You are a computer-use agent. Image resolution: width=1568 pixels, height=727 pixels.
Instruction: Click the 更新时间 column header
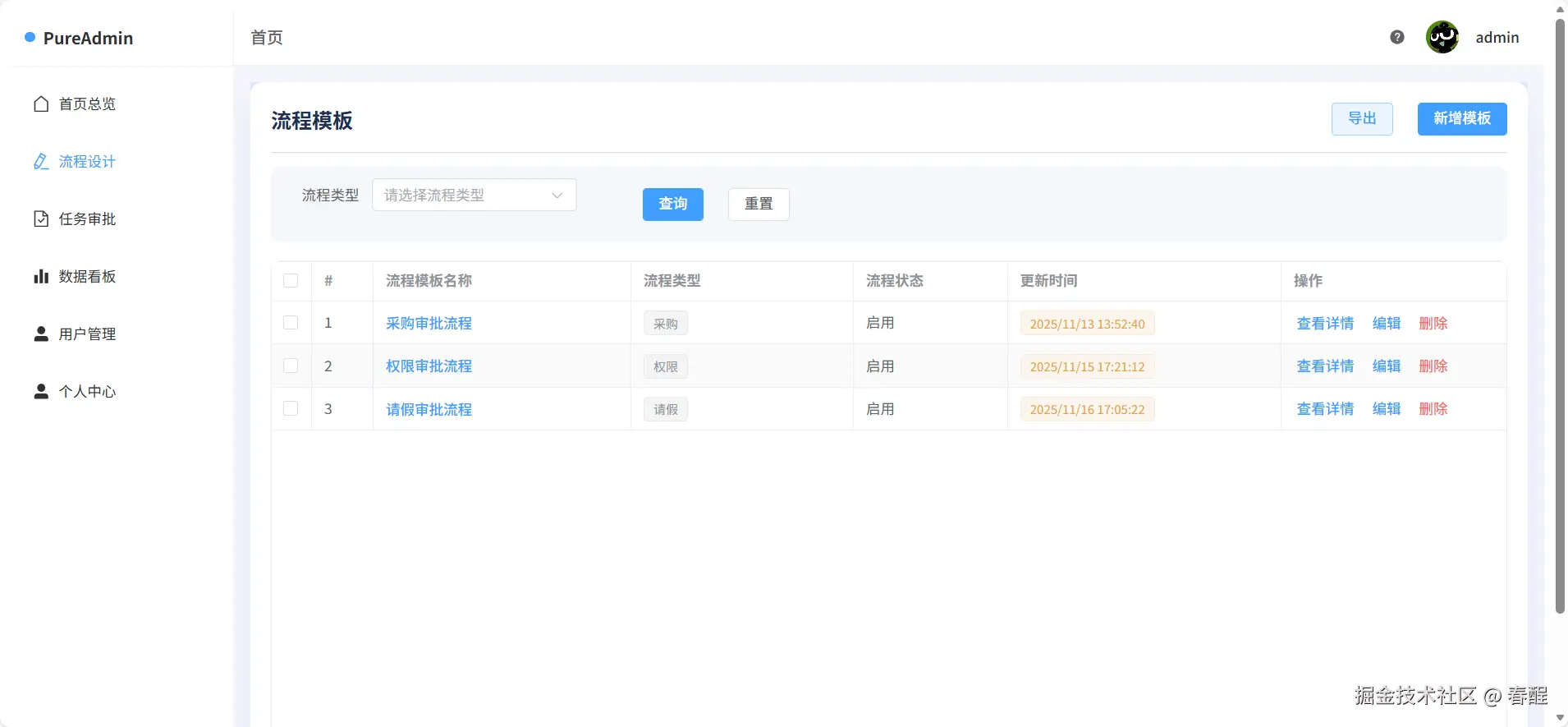click(x=1048, y=281)
